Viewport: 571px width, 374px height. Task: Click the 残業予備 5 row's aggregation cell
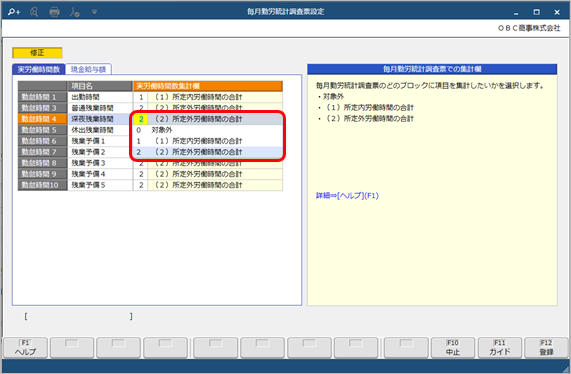click(x=215, y=185)
